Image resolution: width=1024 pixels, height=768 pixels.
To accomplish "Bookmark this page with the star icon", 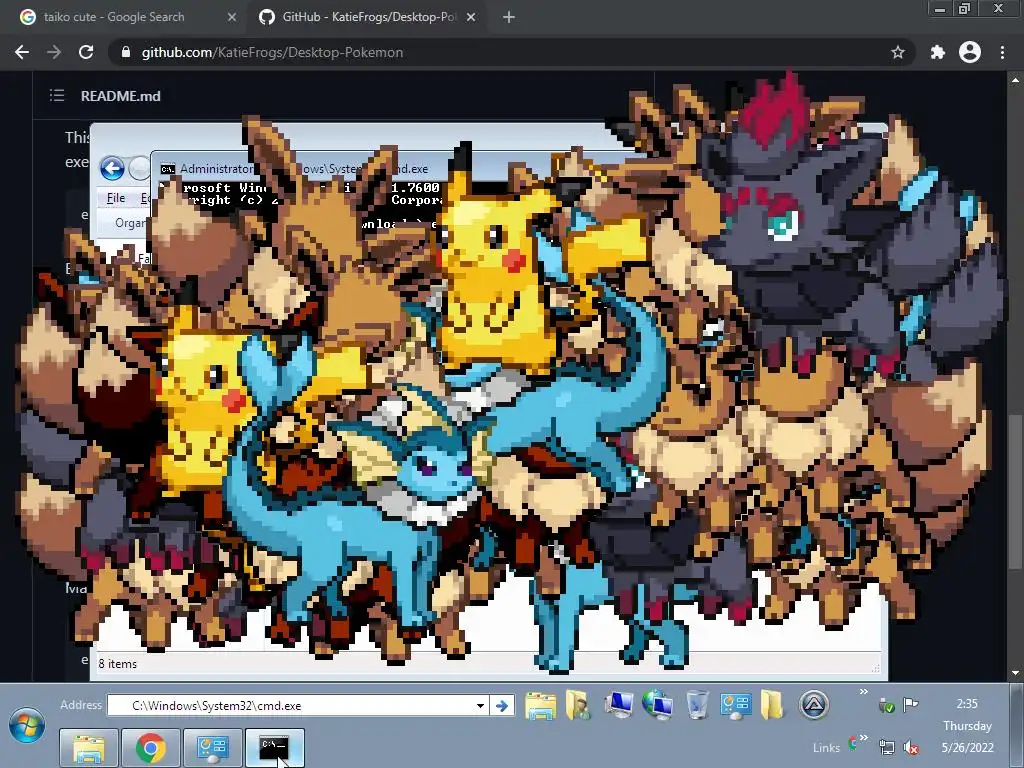I will 898,52.
